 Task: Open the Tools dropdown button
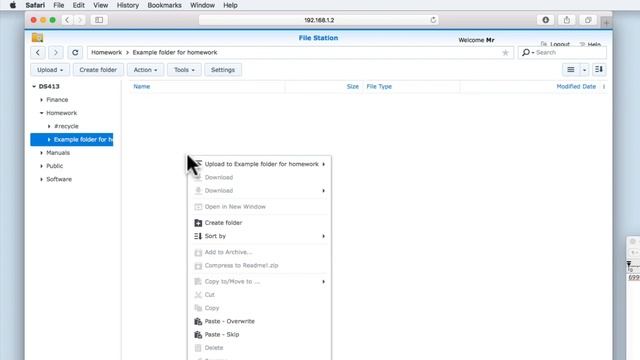click(x=184, y=70)
